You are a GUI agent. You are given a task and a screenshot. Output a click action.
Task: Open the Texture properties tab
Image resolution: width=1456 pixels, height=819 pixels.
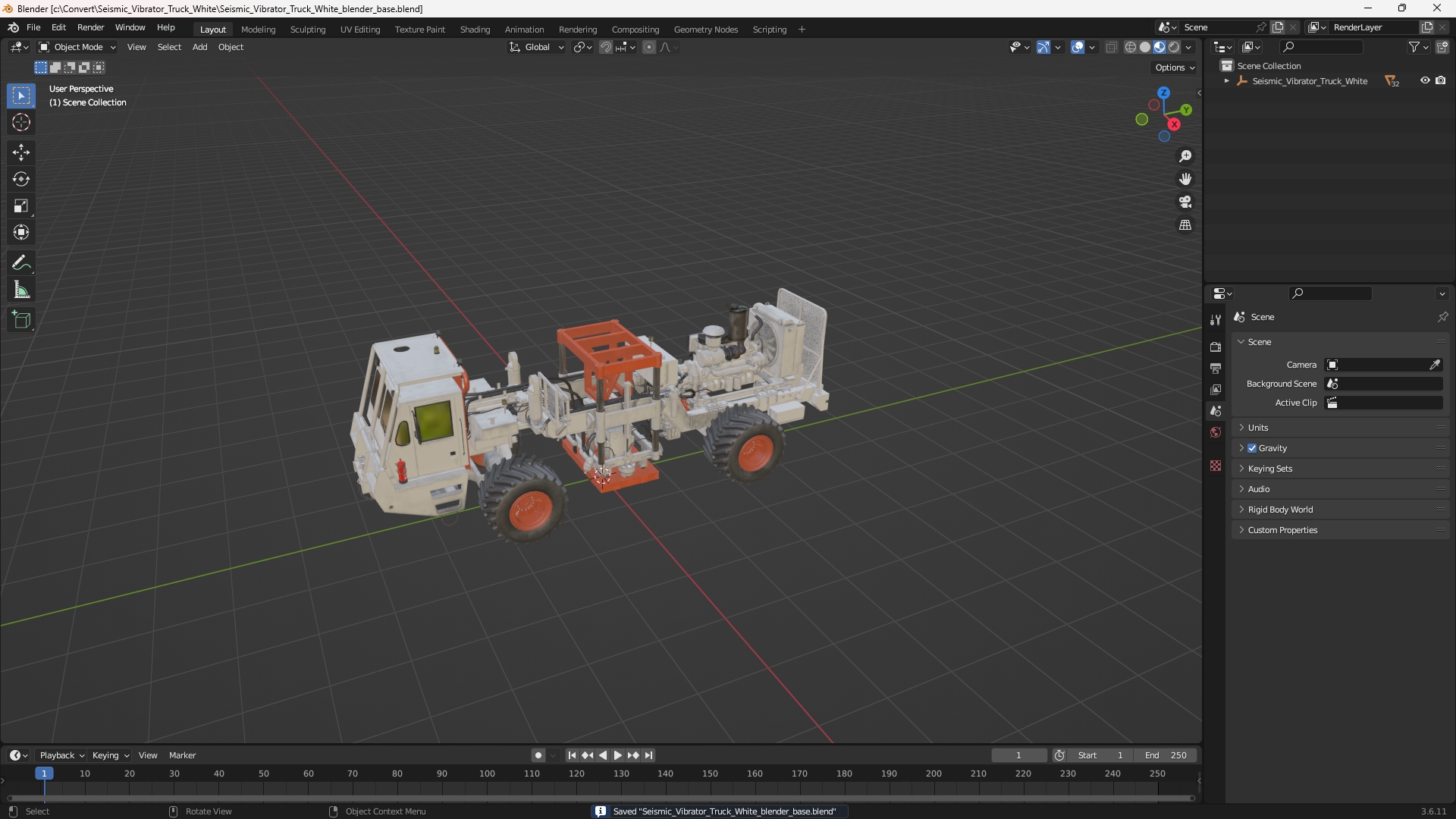pyautogui.click(x=1216, y=466)
